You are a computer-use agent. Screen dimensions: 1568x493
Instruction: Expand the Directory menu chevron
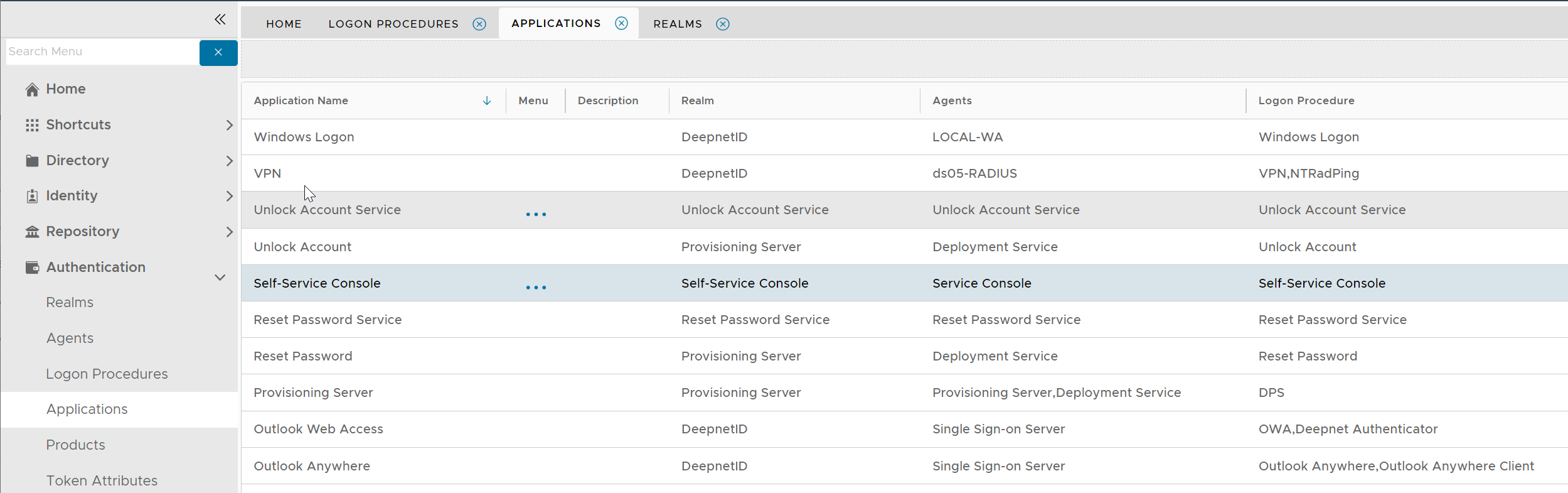click(229, 161)
